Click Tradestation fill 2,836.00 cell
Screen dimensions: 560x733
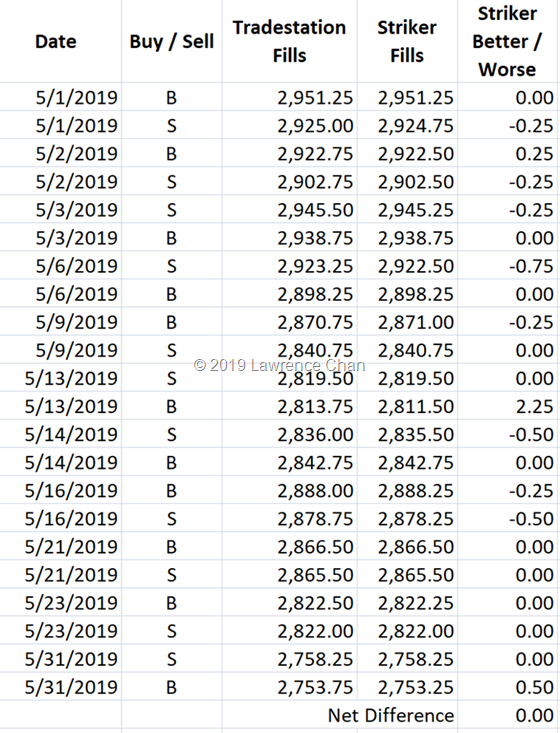pyautogui.click(x=290, y=434)
